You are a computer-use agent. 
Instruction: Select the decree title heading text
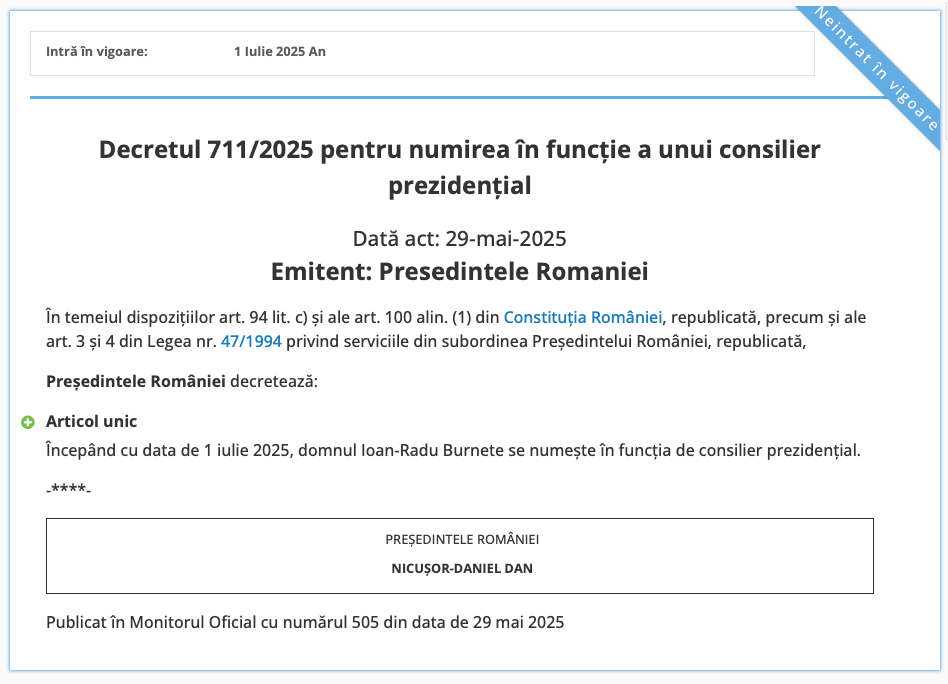tap(459, 168)
